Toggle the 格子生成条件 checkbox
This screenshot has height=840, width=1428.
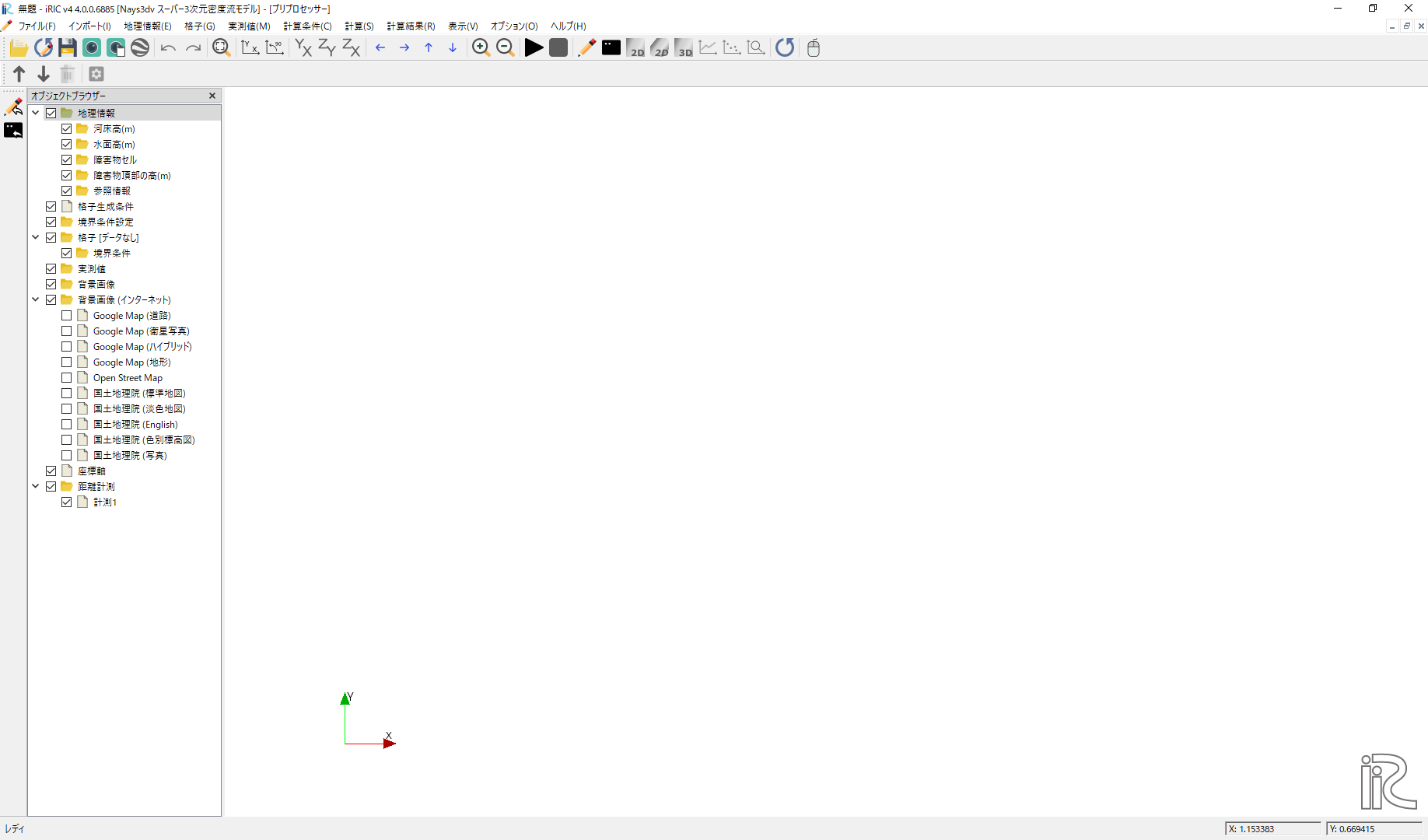(51, 207)
